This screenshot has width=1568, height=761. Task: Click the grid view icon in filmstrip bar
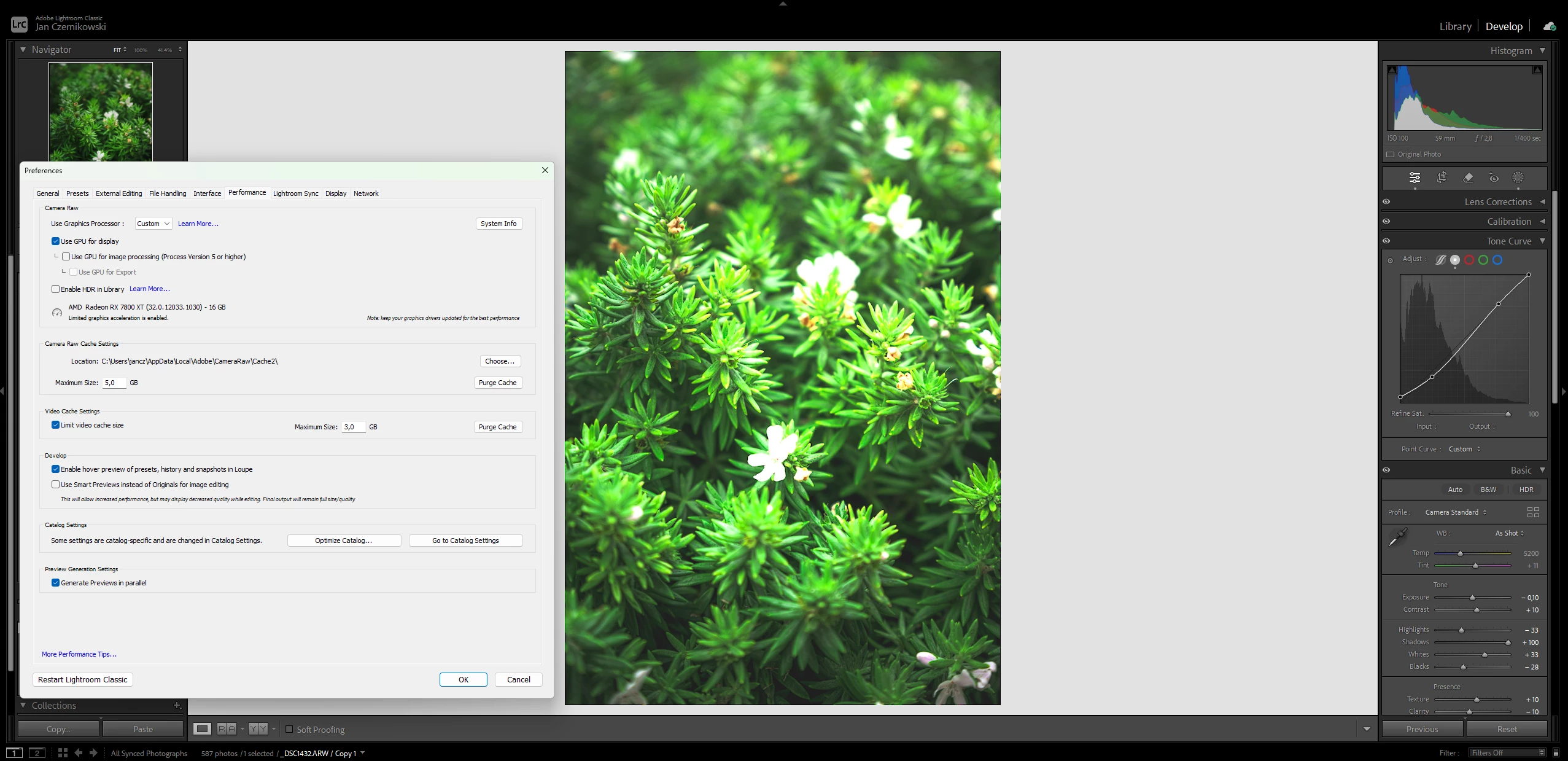click(x=63, y=753)
